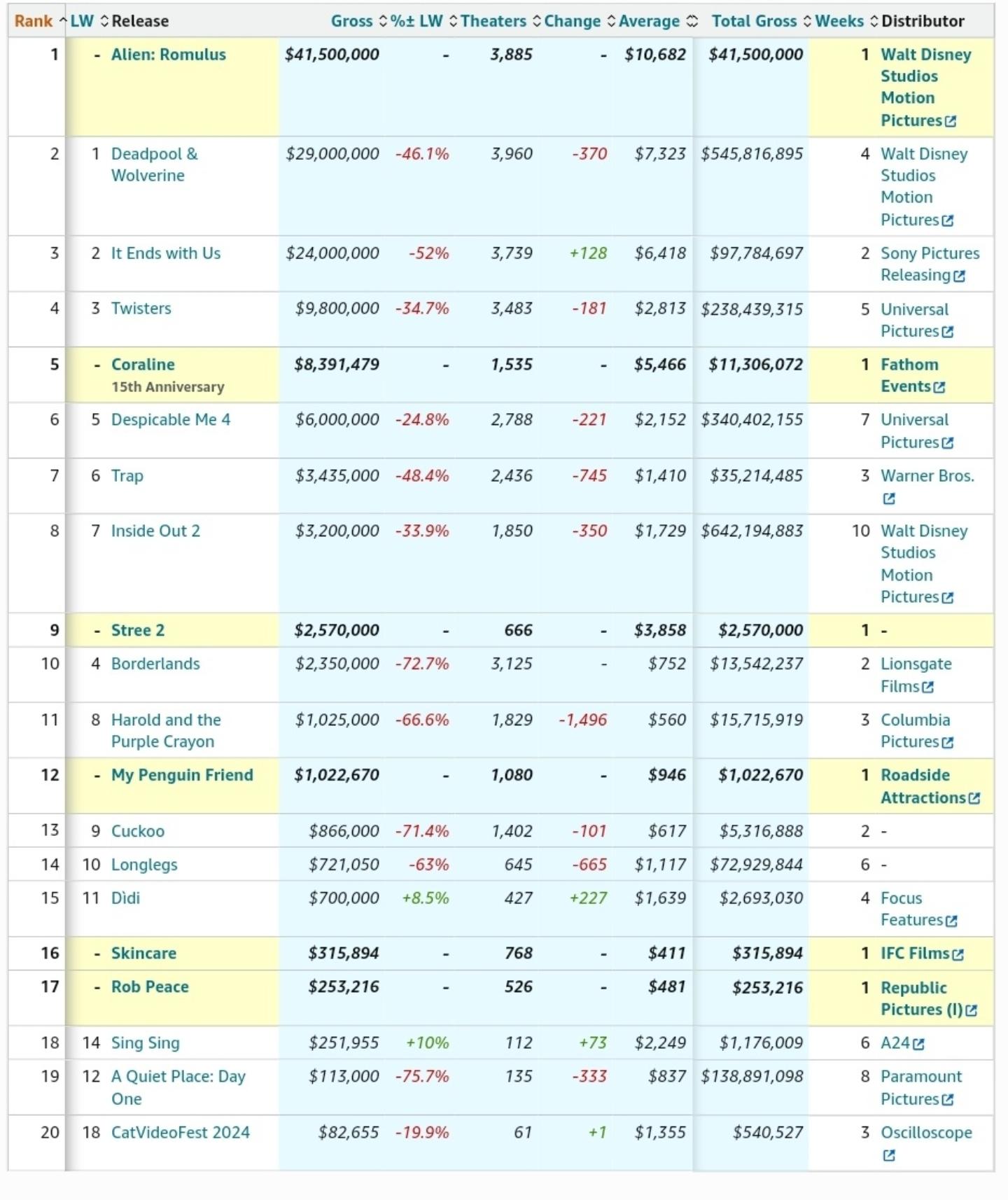Screen dimensions: 1008x1200
Task: Click external-link icon in Deadpool & Wolverine distributor cell
Action: click(948, 221)
